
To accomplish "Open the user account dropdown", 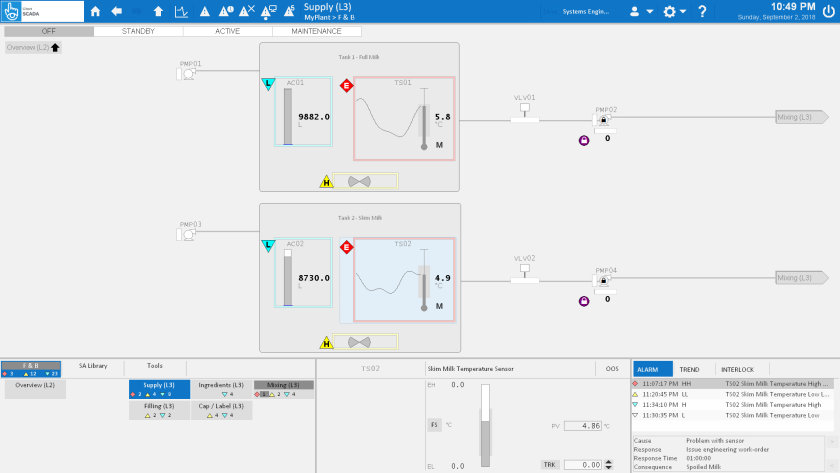I will tap(640, 12).
